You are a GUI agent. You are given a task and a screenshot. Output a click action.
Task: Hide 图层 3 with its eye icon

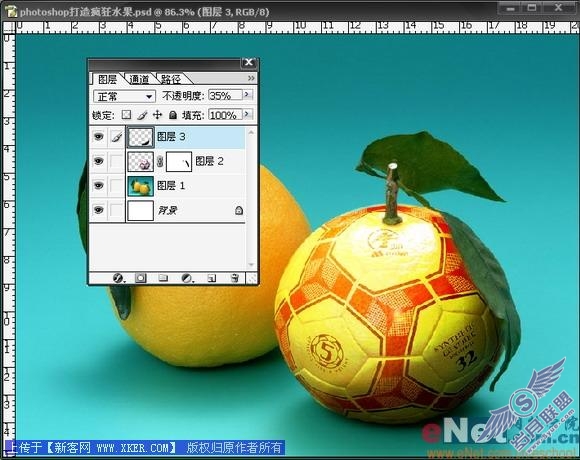pos(98,137)
